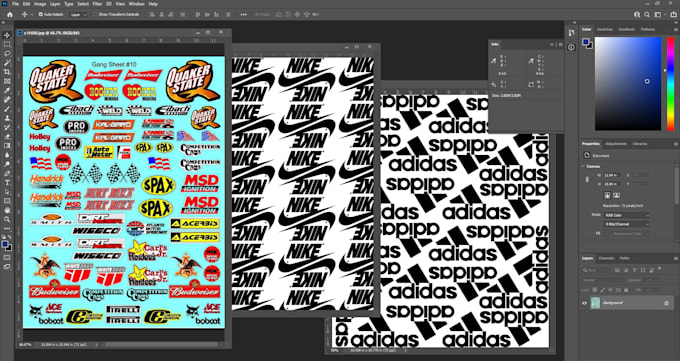Select the Magic Wand tool

tap(7, 62)
